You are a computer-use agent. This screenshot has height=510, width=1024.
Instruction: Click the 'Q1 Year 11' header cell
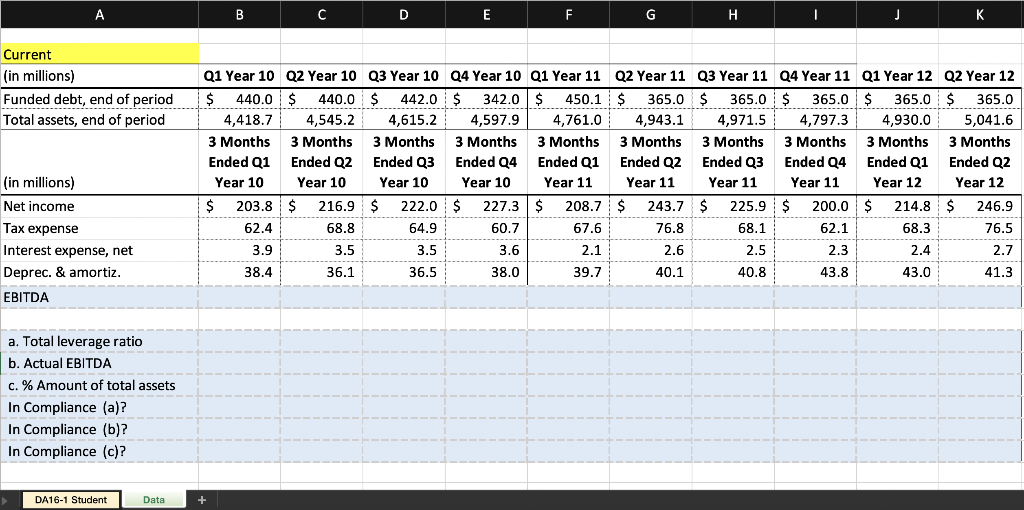[569, 76]
